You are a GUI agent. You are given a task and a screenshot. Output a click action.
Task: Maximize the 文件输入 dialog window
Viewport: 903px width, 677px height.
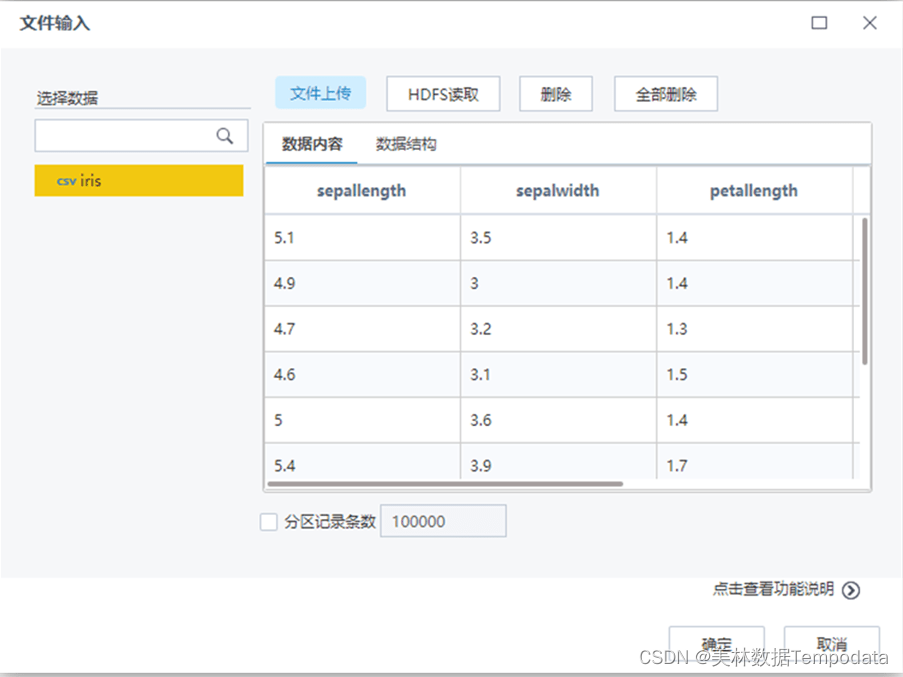coord(819,23)
